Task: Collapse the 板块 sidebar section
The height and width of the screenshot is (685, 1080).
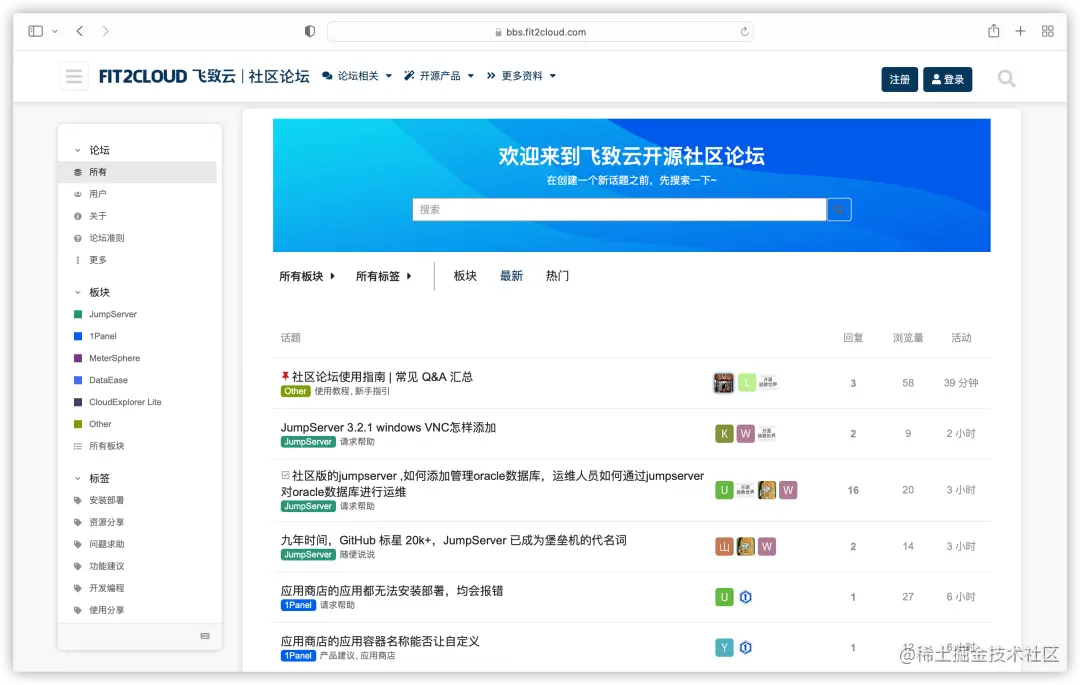Action: 78,291
